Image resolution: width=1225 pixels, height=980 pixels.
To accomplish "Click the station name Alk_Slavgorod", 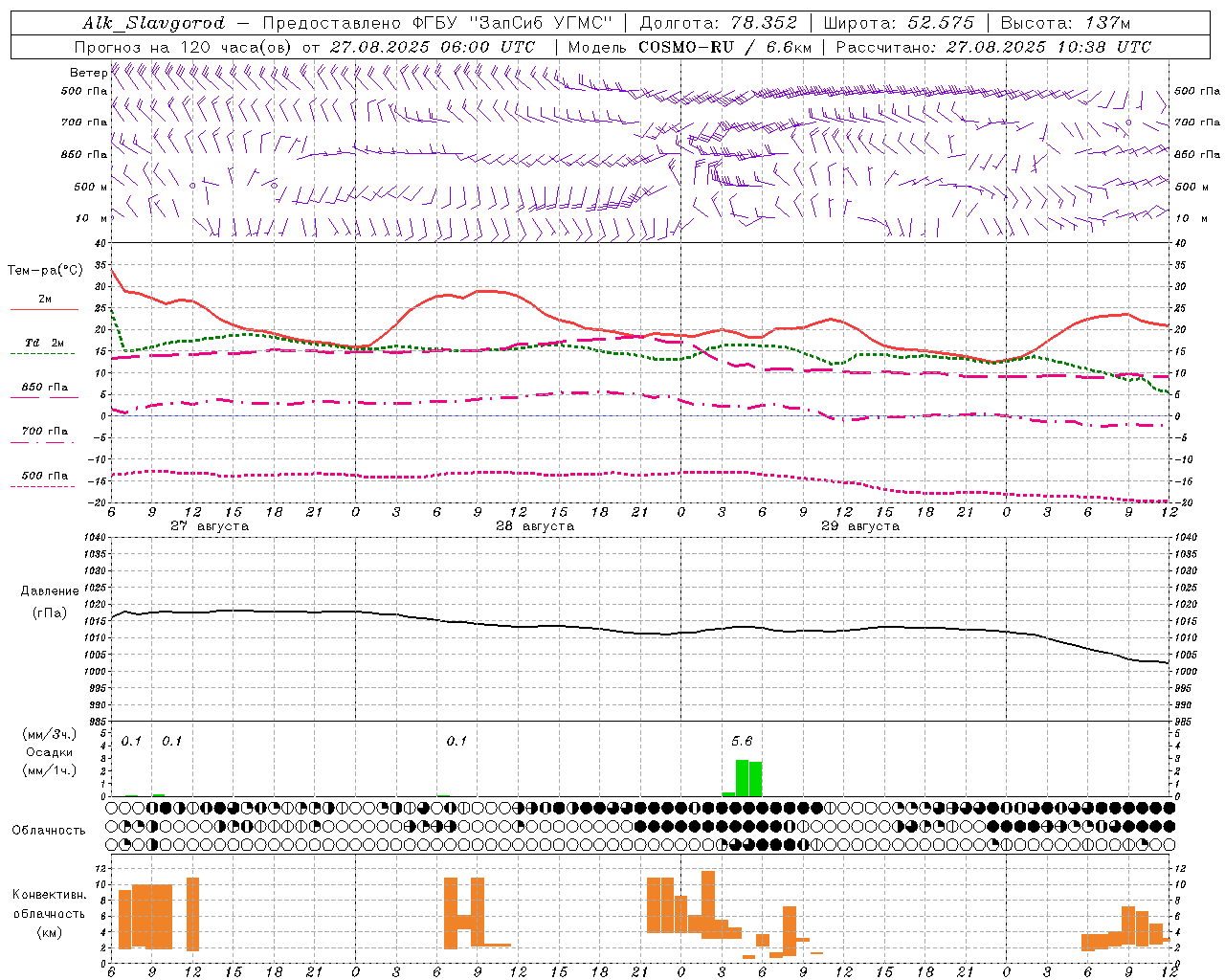I will 154,23.
